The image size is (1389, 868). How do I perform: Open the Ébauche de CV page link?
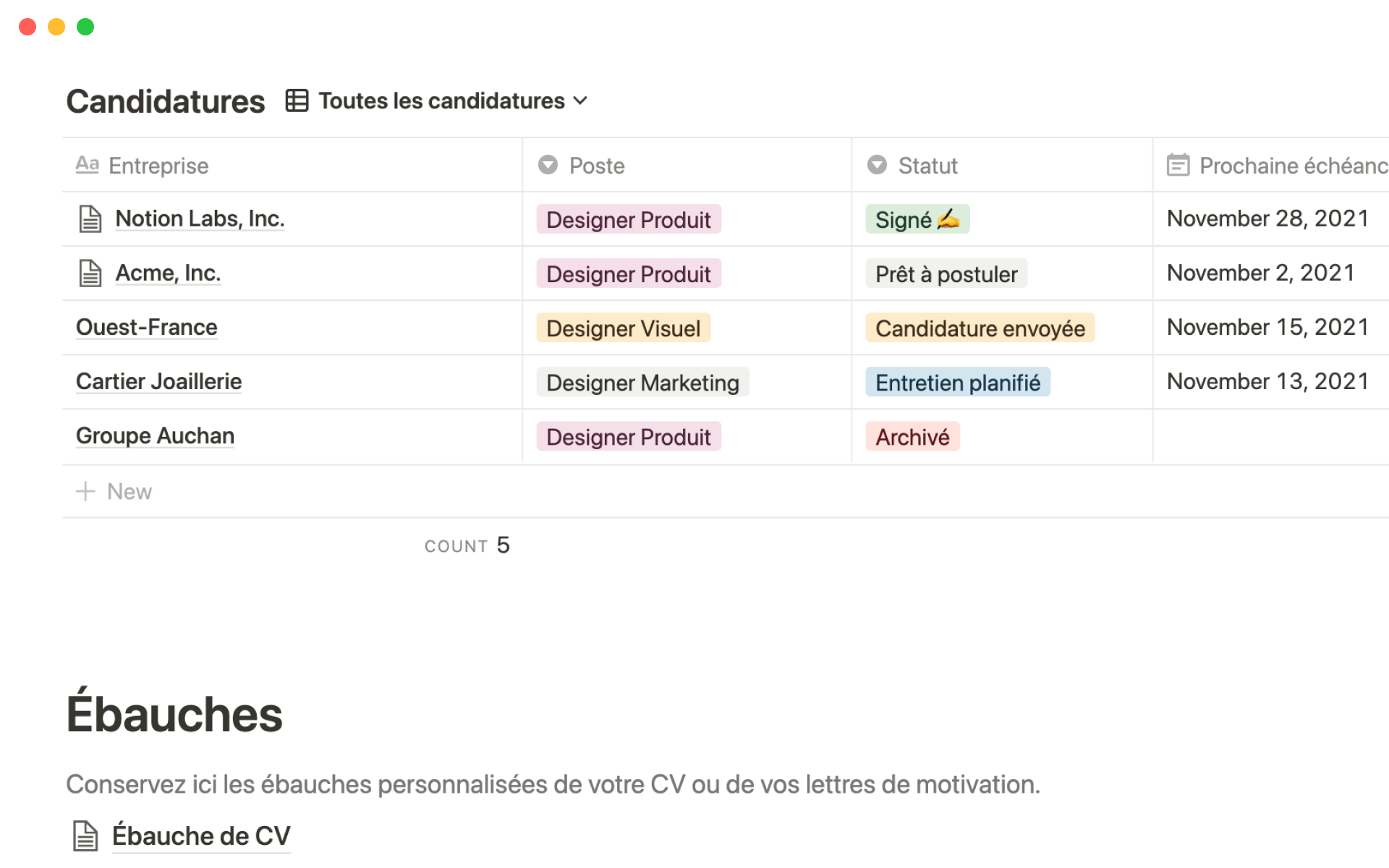pyautogui.click(x=201, y=835)
